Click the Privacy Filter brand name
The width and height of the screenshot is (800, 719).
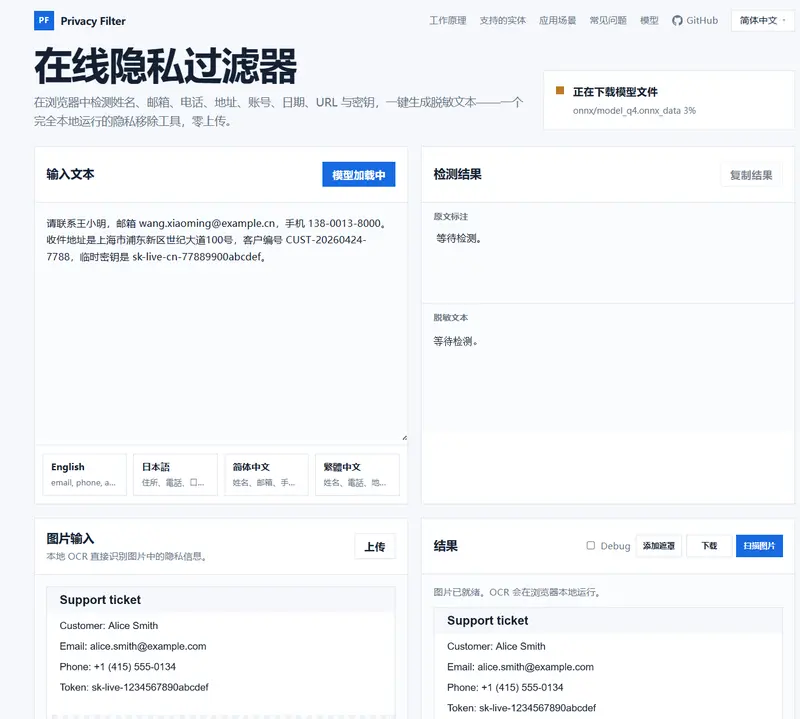click(x=93, y=21)
